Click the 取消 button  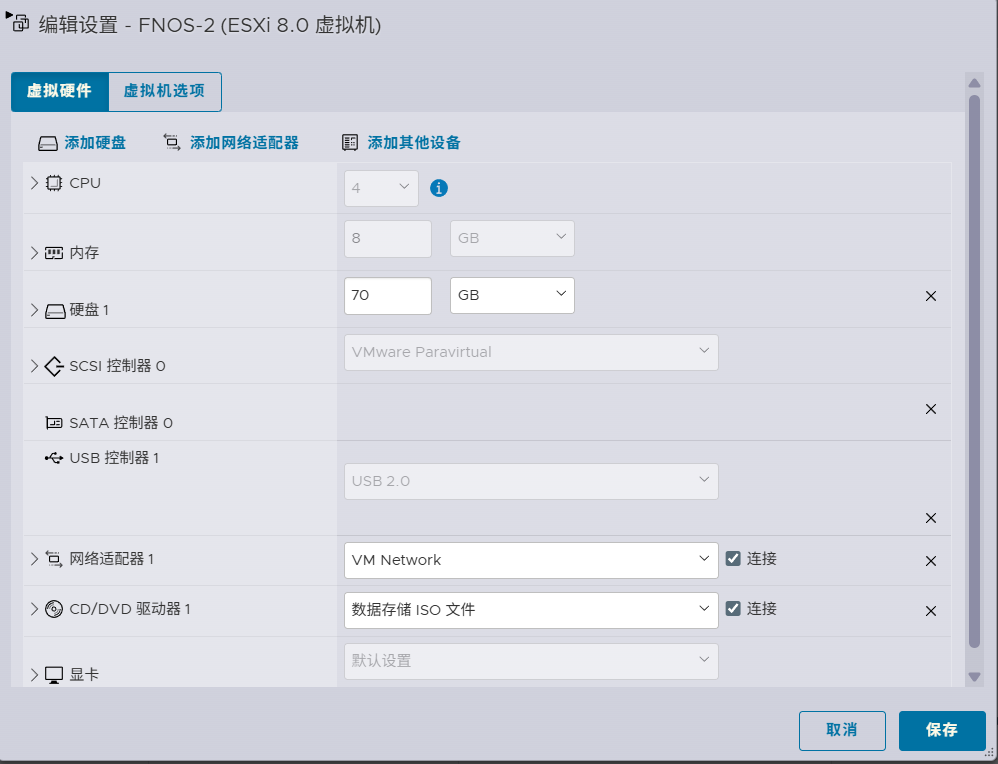point(841,730)
